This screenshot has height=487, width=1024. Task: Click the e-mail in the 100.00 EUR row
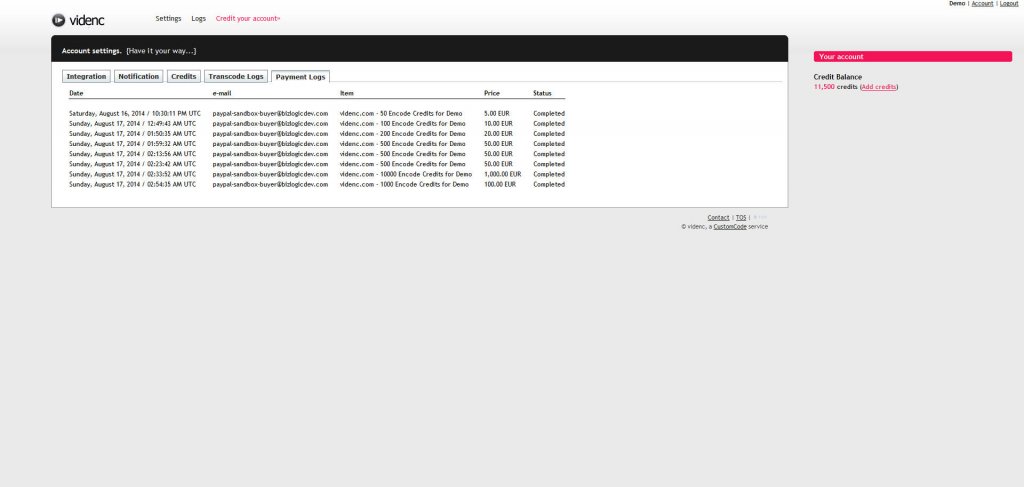[270, 185]
